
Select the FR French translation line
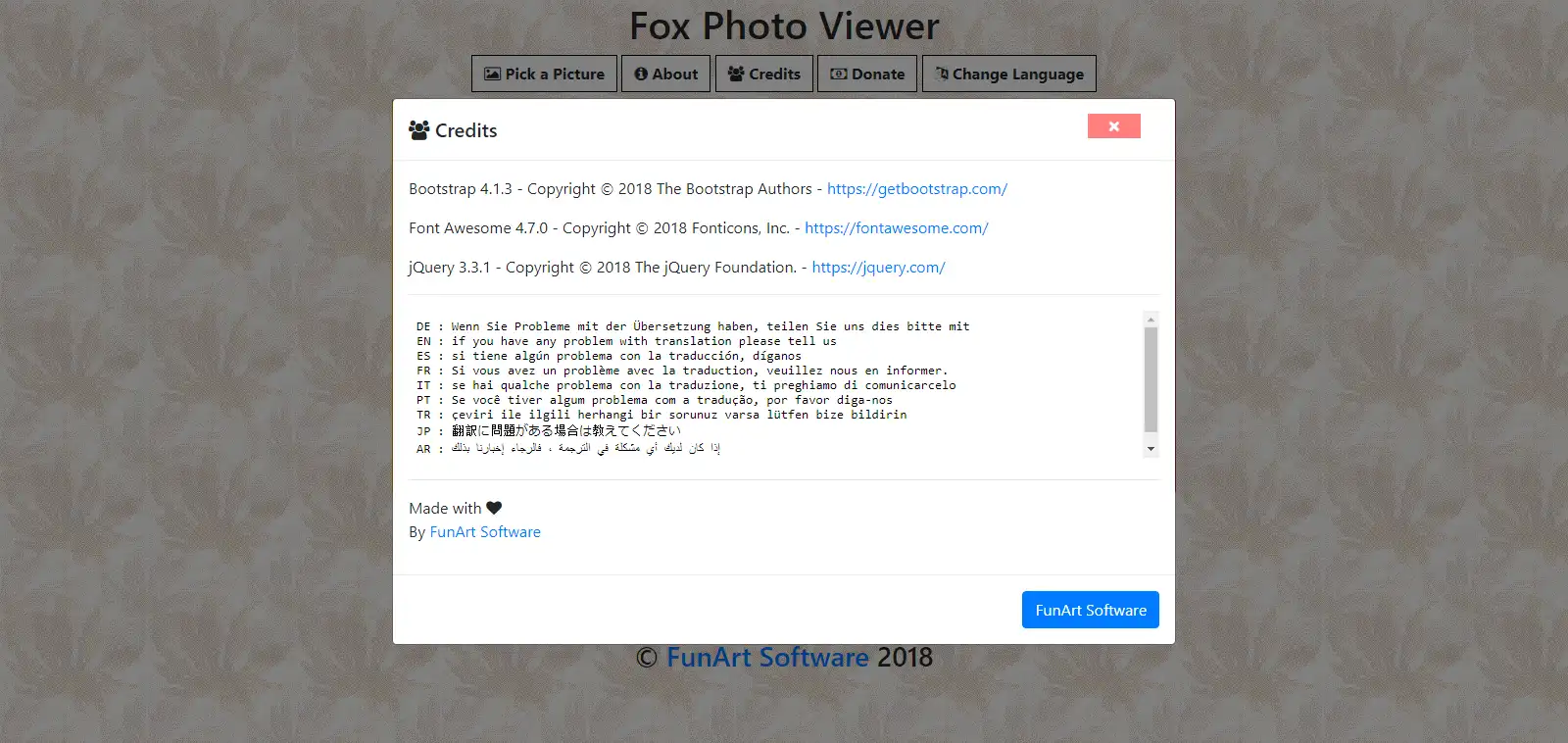[x=682, y=371]
